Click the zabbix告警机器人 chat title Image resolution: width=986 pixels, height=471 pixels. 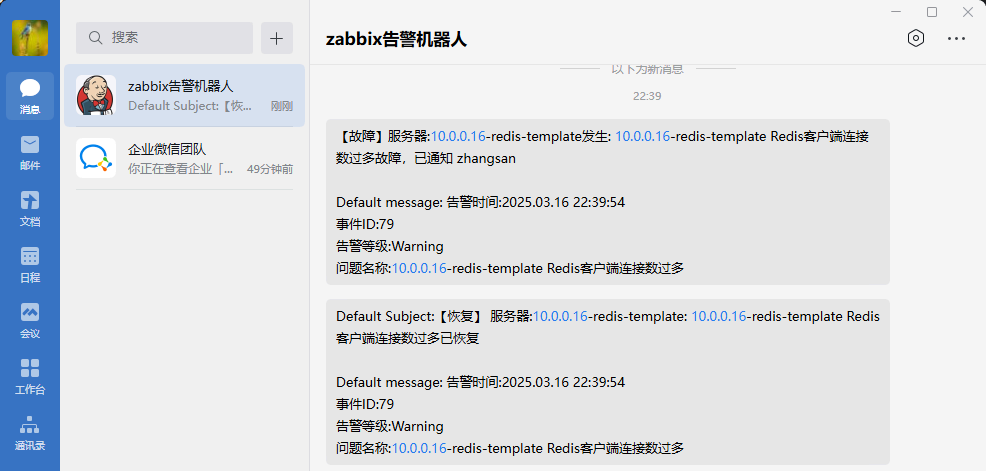pyautogui.click(x=396, y=39)
